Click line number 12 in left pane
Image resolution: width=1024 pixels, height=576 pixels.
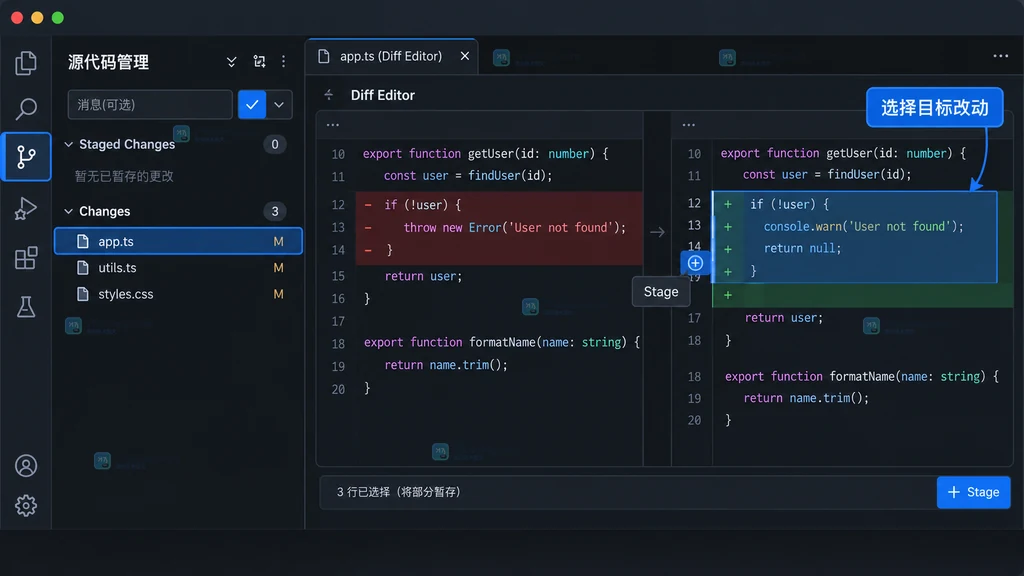tap(338, 205)
